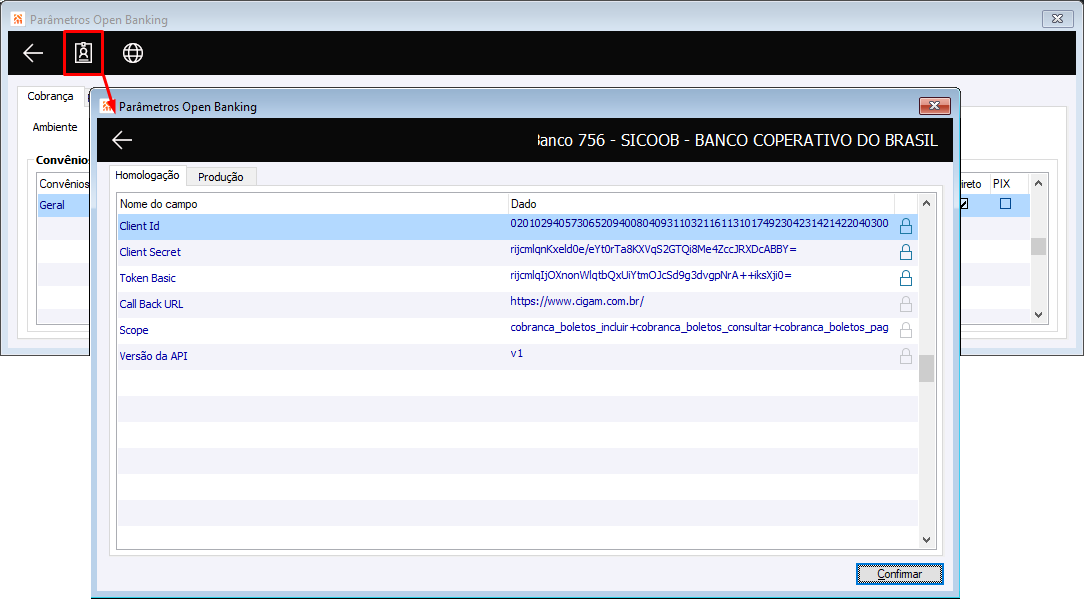Image resolution: width=1084 pixels, height=599 pixels.
Task: Click the Client Id numeric value
Action: coord(699,223)
